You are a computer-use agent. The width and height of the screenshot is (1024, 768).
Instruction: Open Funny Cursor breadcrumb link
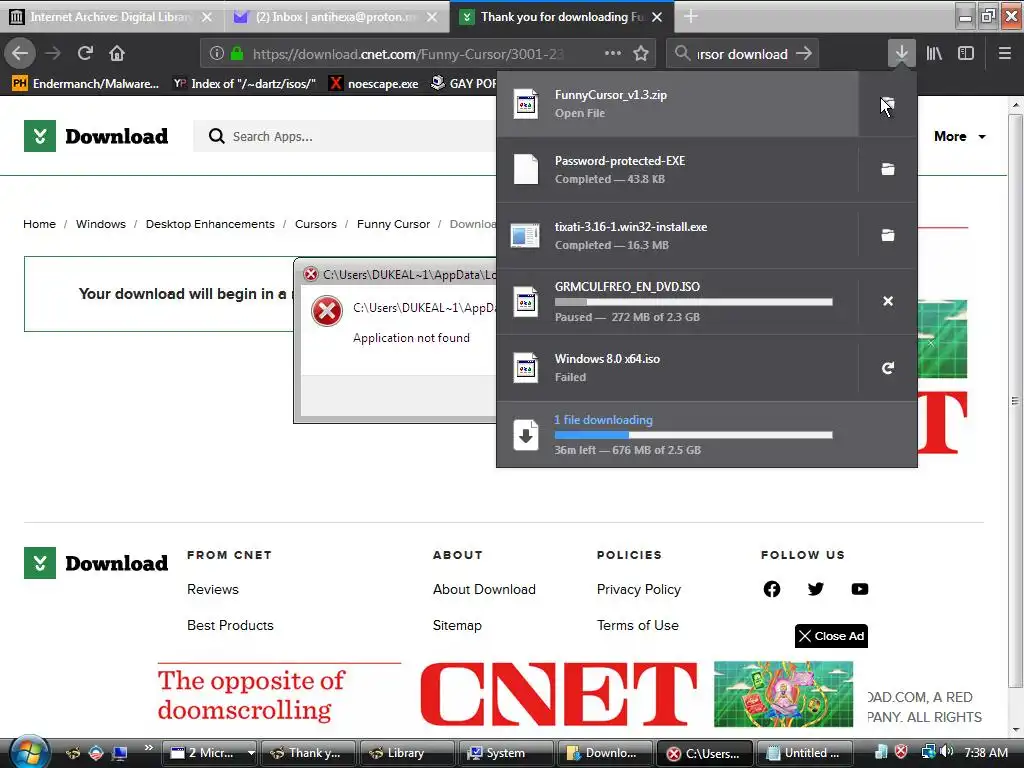tap(393, 224)
